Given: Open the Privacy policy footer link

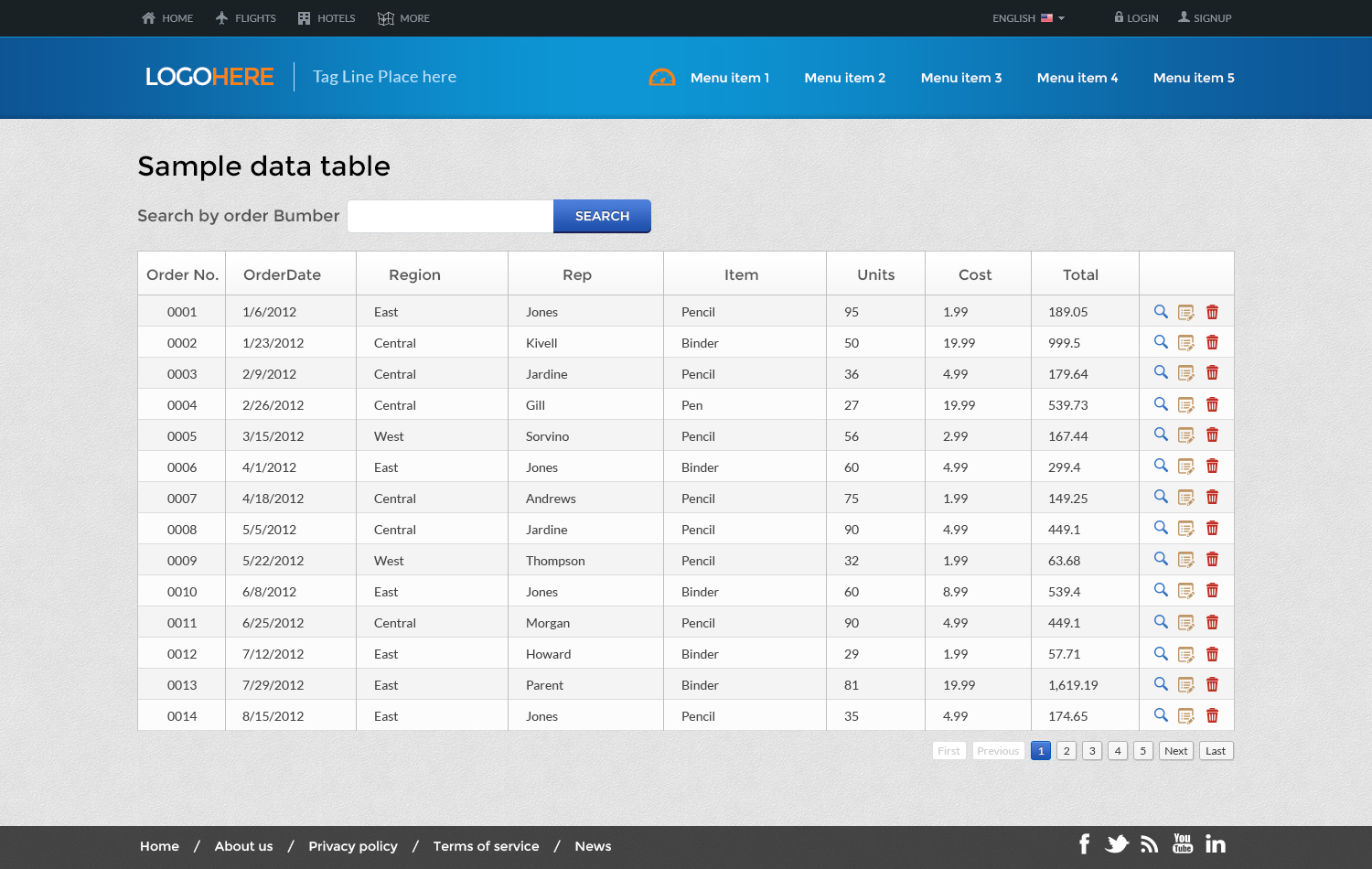Looking at the screenshot, I should point(353,846).
